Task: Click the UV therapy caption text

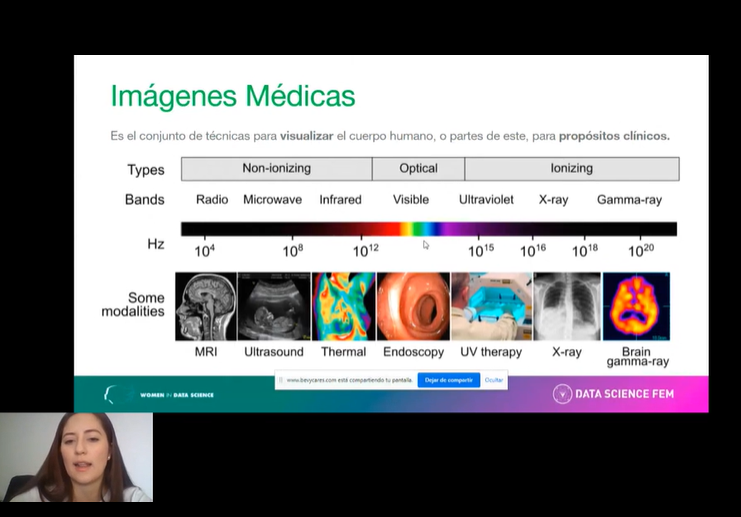Action: click(x=491, y=352)
